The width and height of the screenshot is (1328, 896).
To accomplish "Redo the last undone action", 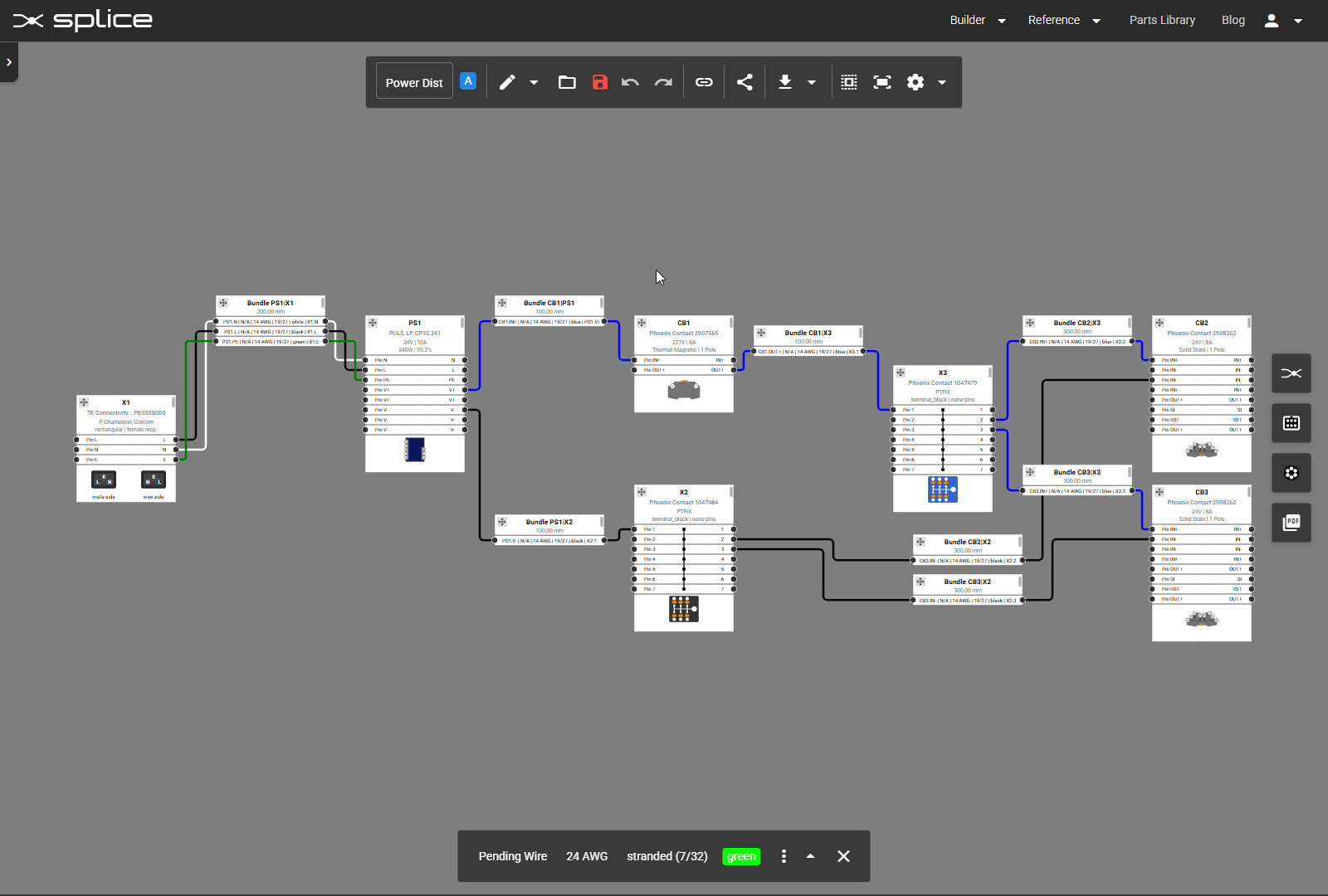I will (x=663, y=82).
